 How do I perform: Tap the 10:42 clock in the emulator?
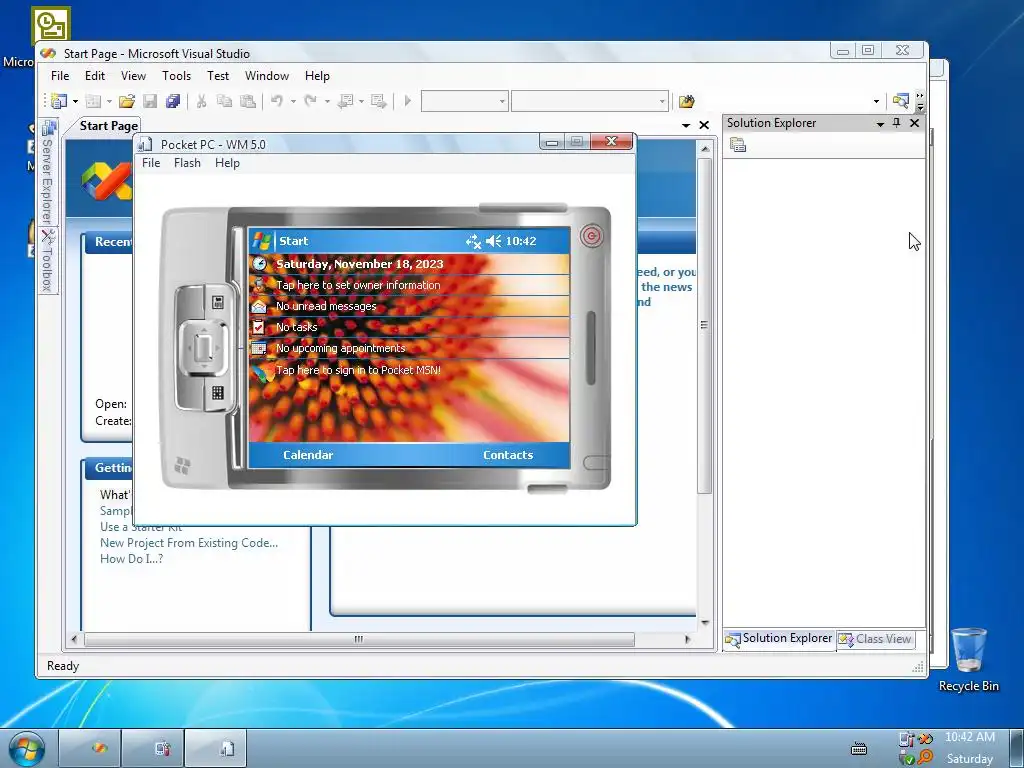pos(521,241)
